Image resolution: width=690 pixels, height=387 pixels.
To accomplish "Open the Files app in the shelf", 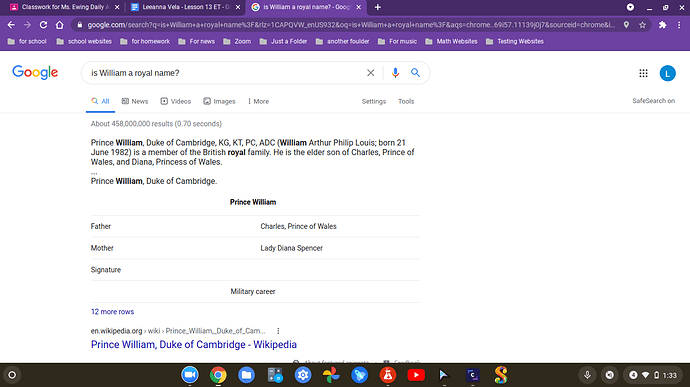I will tap(246, 375).
